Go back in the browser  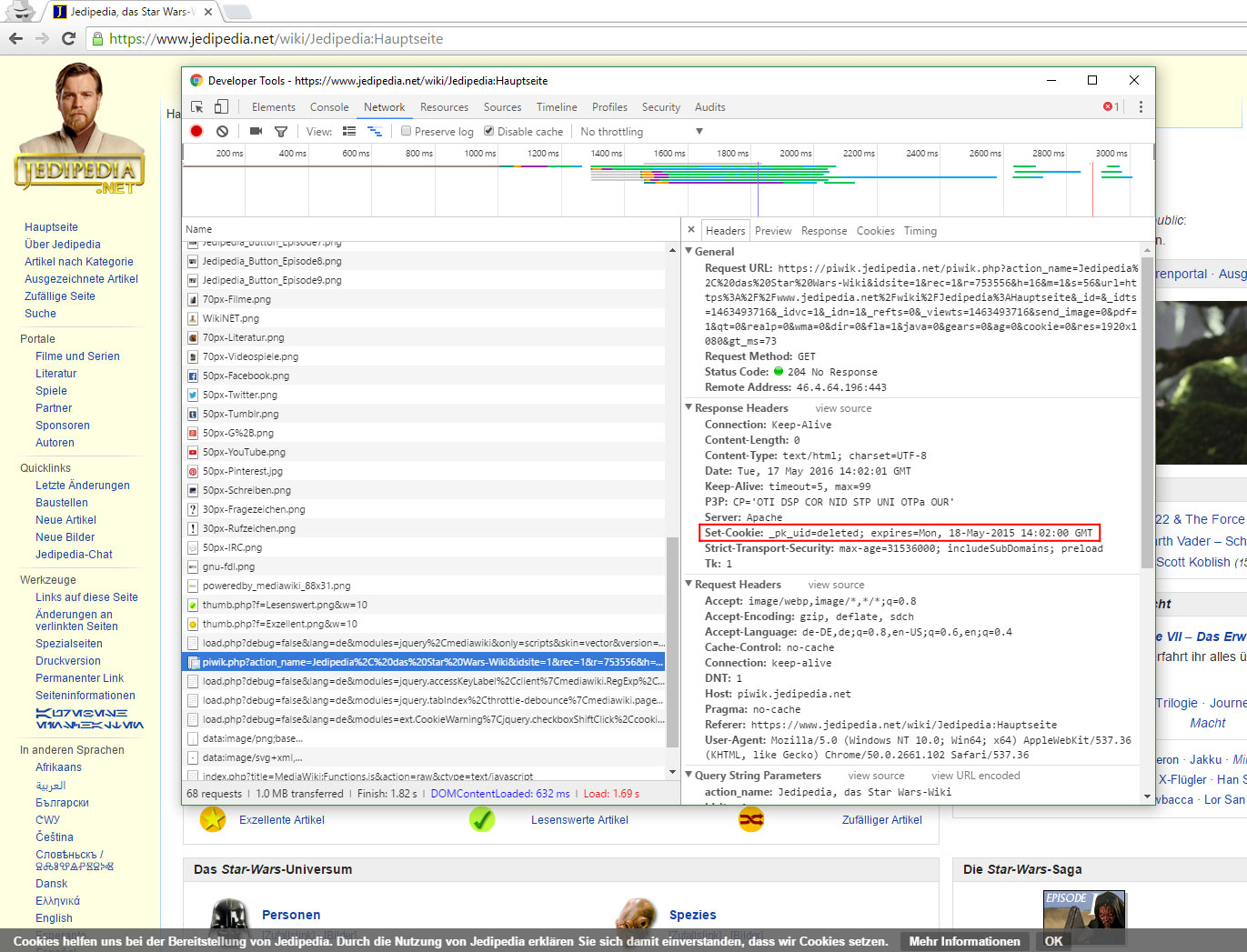pos(15,38)
